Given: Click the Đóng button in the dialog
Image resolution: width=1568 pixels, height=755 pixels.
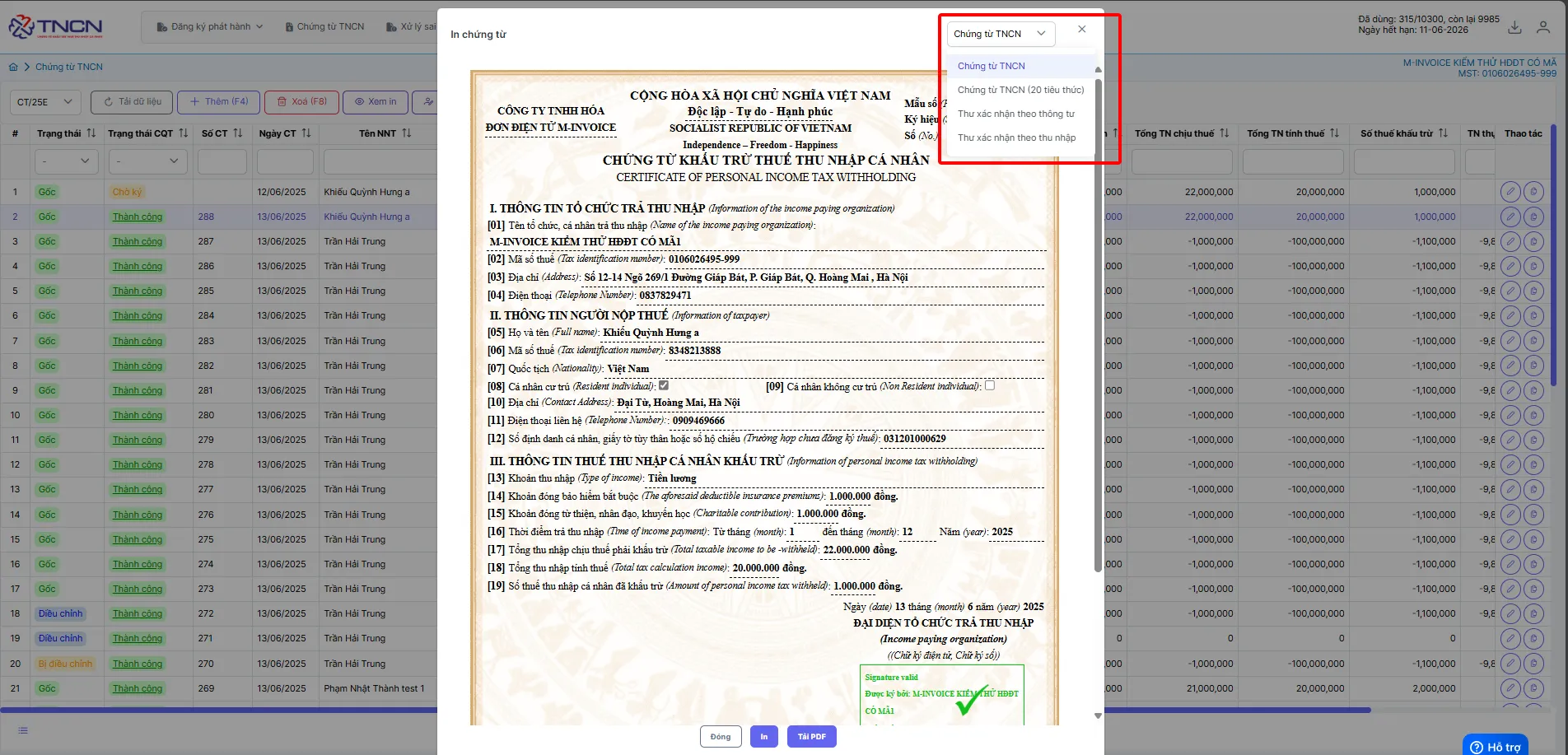Looking at the screenshot, I should click(721, 737).
